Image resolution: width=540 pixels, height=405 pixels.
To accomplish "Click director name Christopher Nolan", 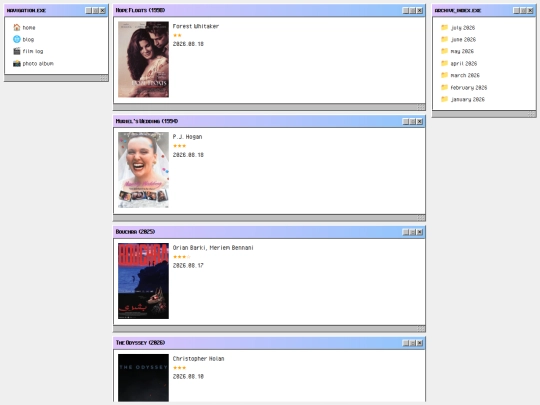I will click(198, 359).
